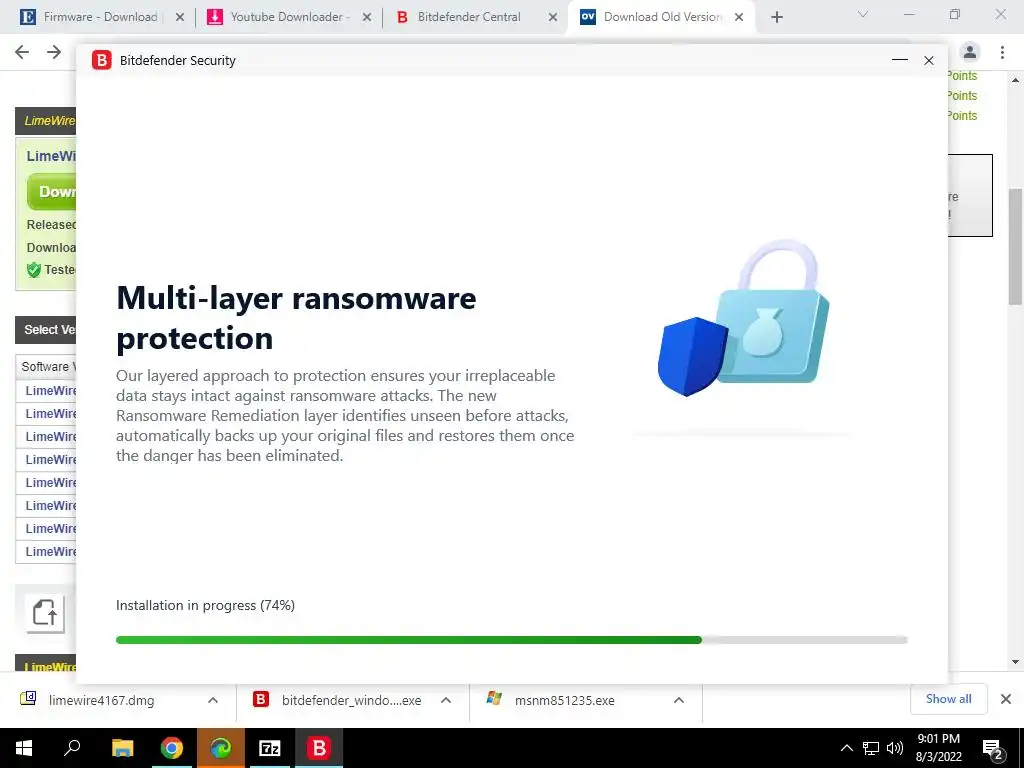The image size is (1024, 768).
Task: Open Chrome profile avatar menu
Action: [x=970, y=52]
